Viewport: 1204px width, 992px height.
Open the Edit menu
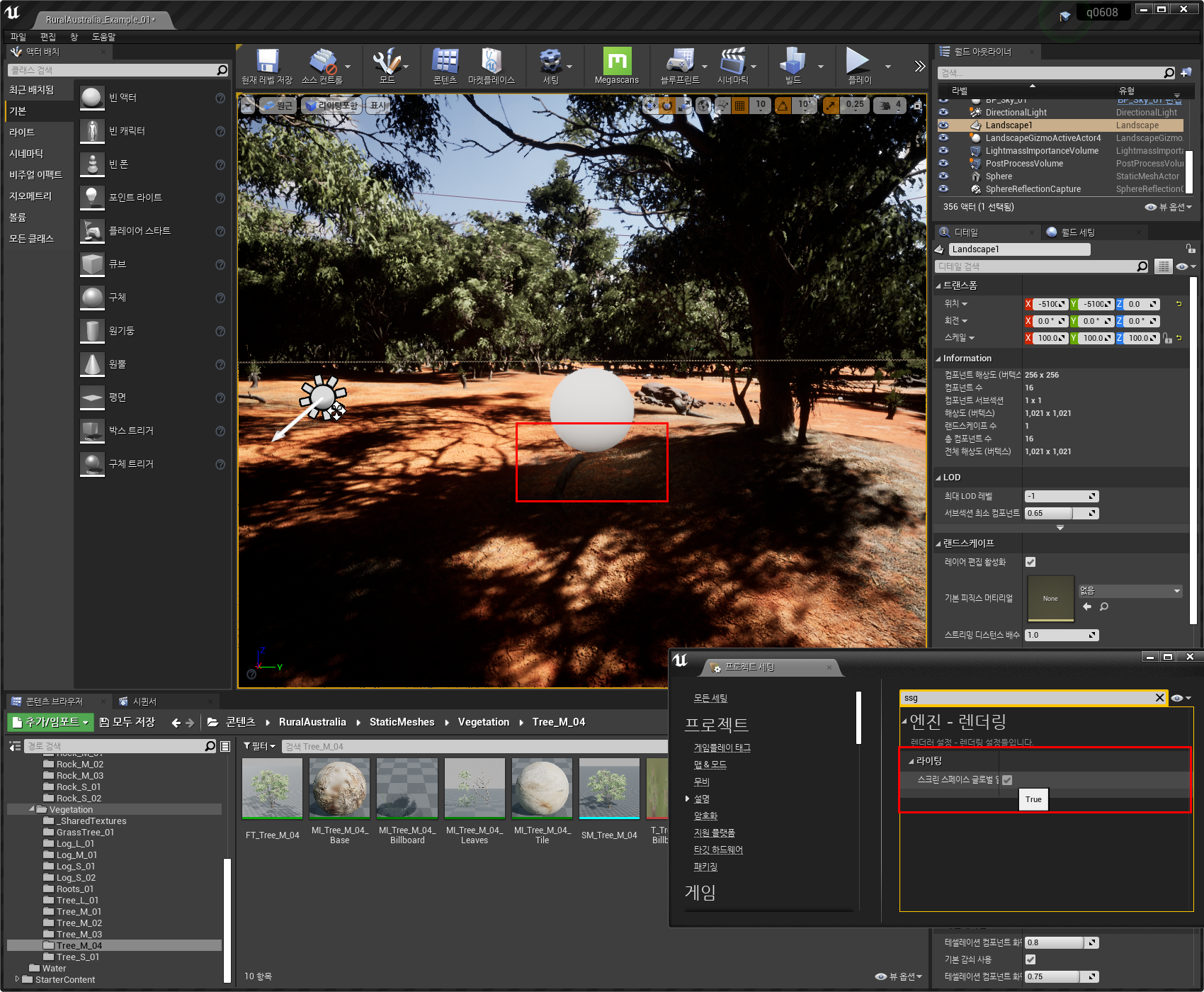(x=48, y=37)
